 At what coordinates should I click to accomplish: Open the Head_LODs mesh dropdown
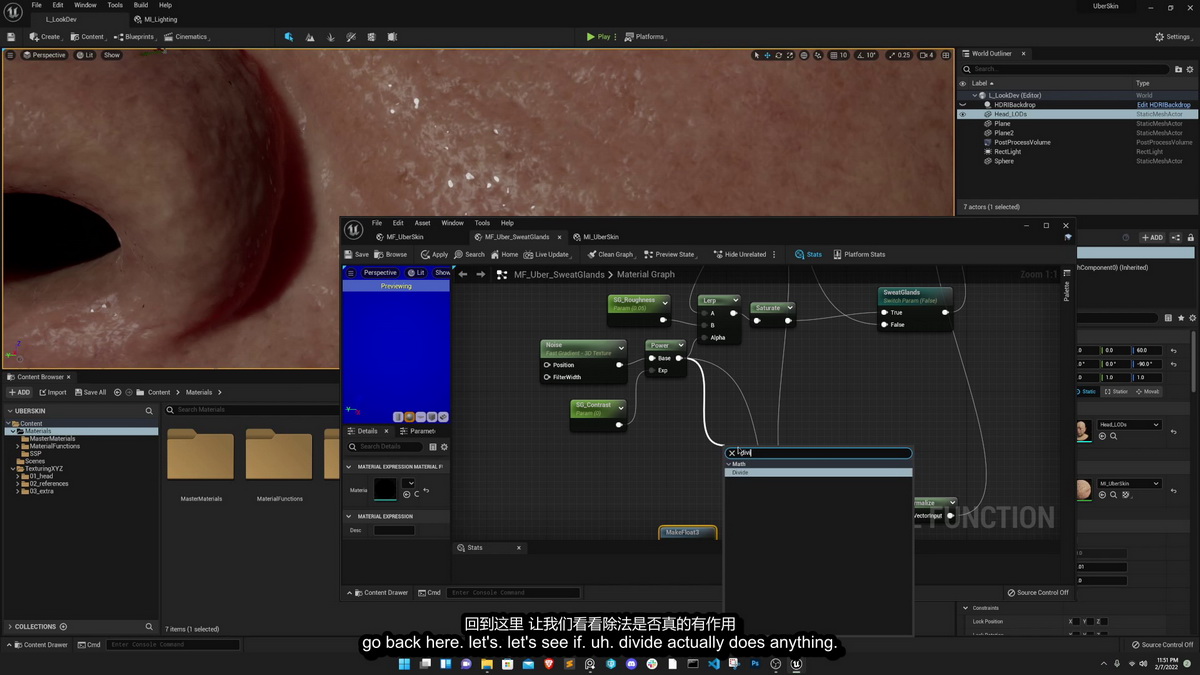[x=1129, y=425]
